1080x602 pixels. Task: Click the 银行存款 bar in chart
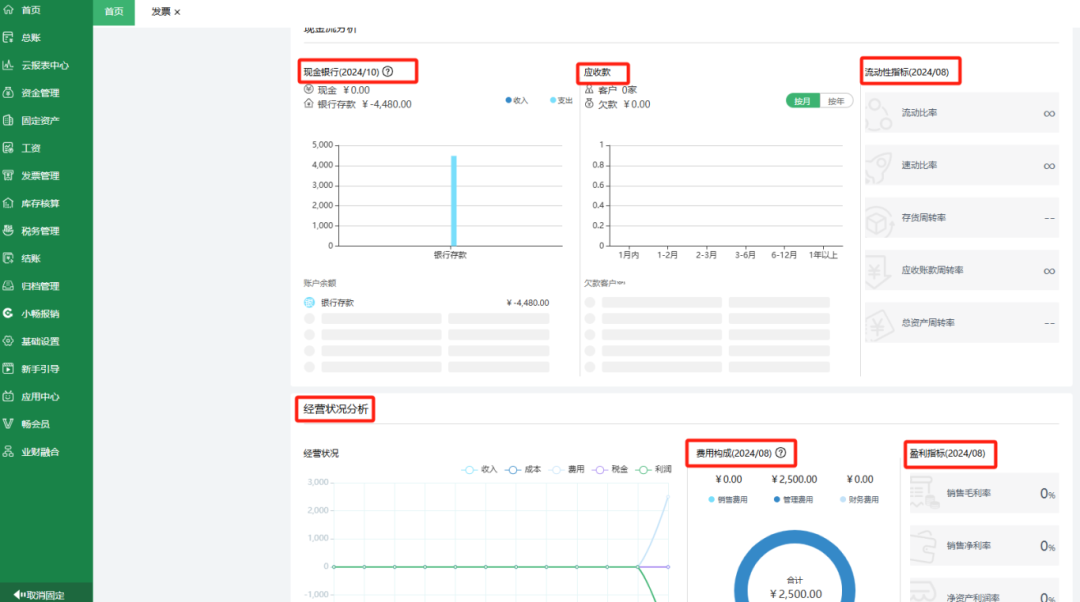453,200
